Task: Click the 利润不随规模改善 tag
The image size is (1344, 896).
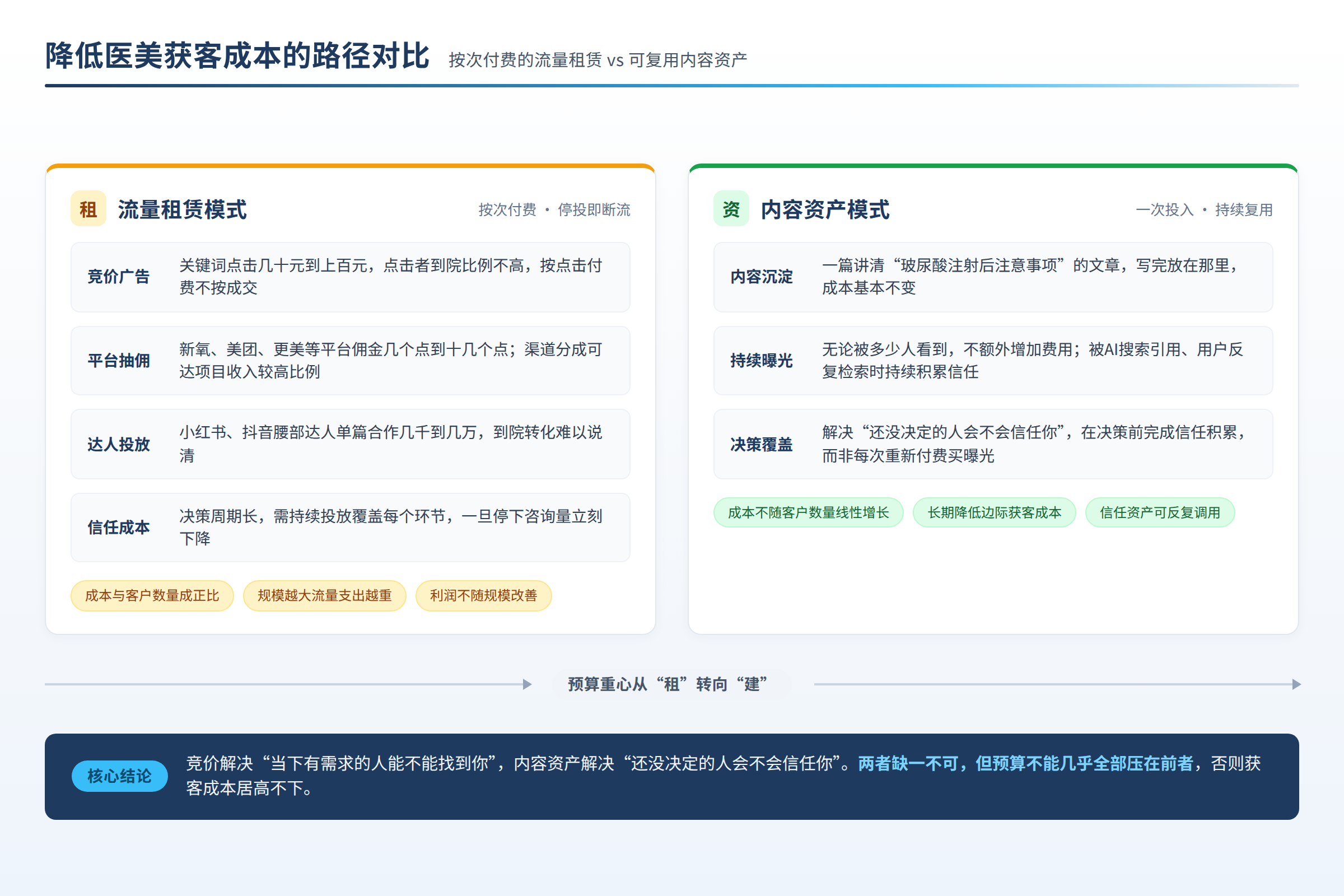Action: [483, 595]
